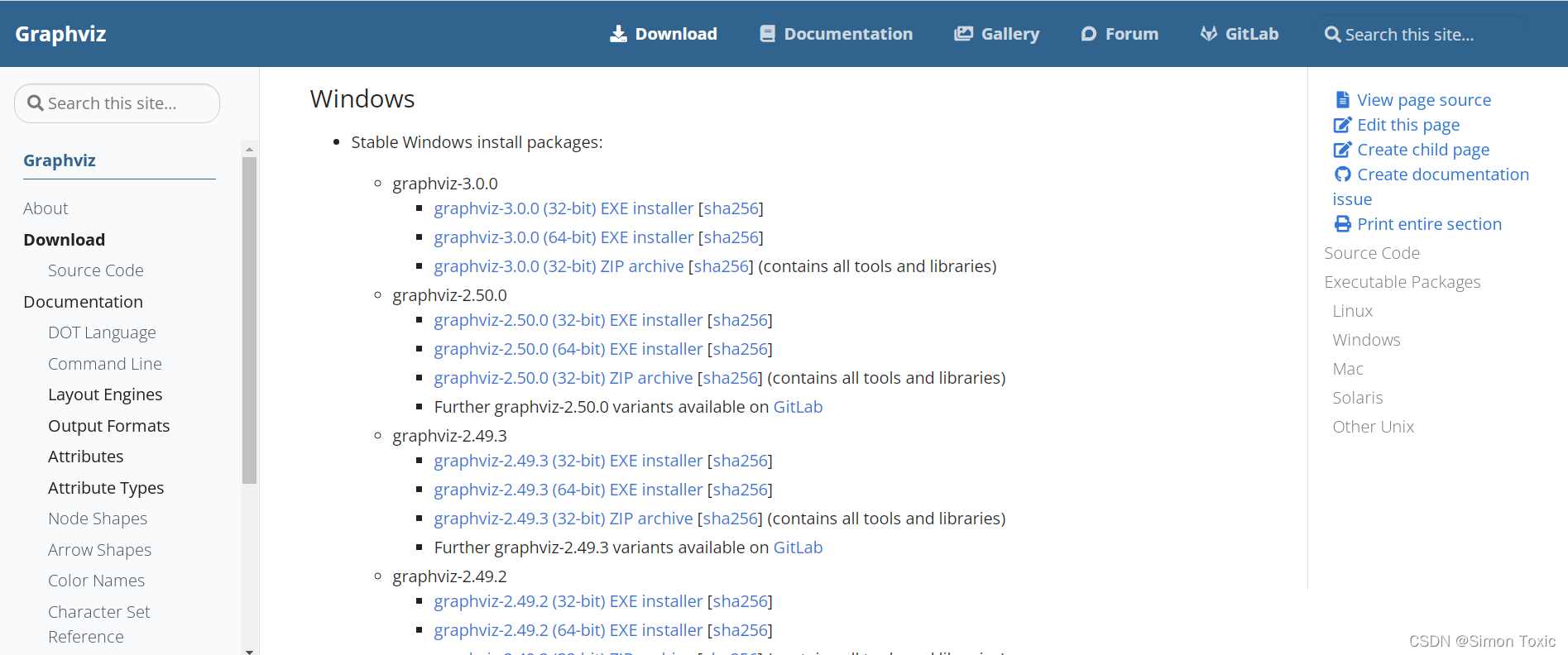
Task: Download graphviz-2.49.3 (32-bit) ZIP archive
Action: 563,519
